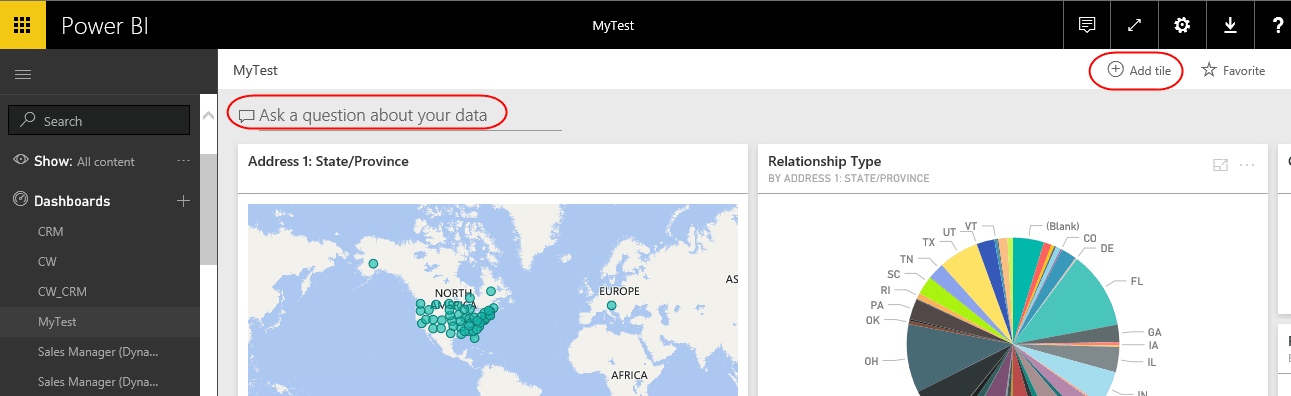Enter full screen mode with arrows icon
This screenshot has height=396, width=1291.
1135,25
